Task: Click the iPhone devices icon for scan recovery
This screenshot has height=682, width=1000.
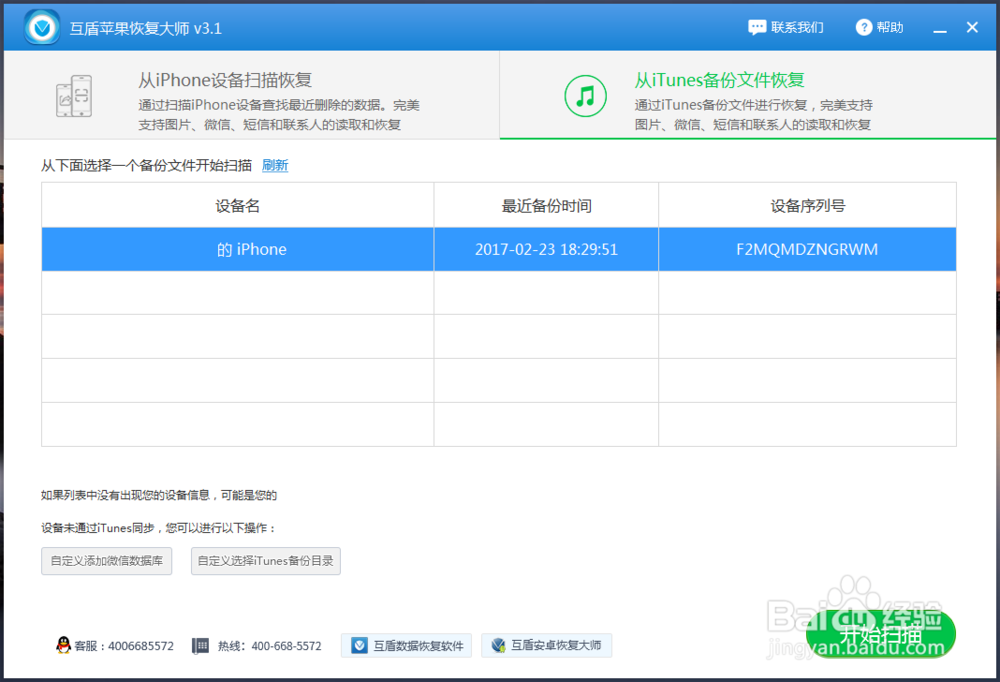Action: [x=74, y=95]
